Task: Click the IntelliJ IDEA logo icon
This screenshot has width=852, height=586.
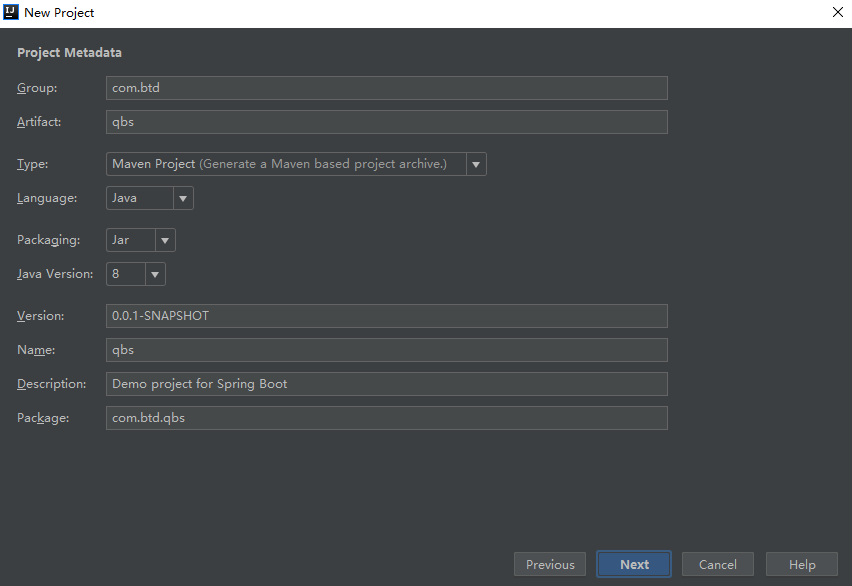Action: click(x=11, y=13)
